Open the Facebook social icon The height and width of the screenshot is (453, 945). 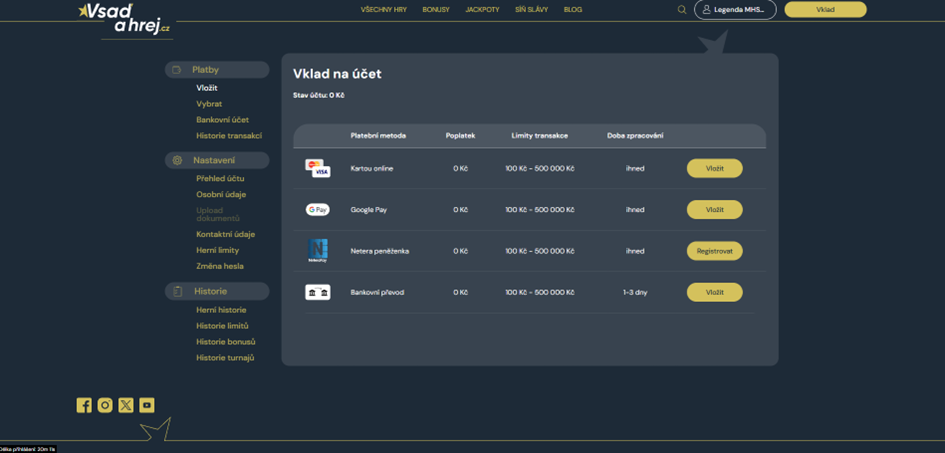(84, 405)
